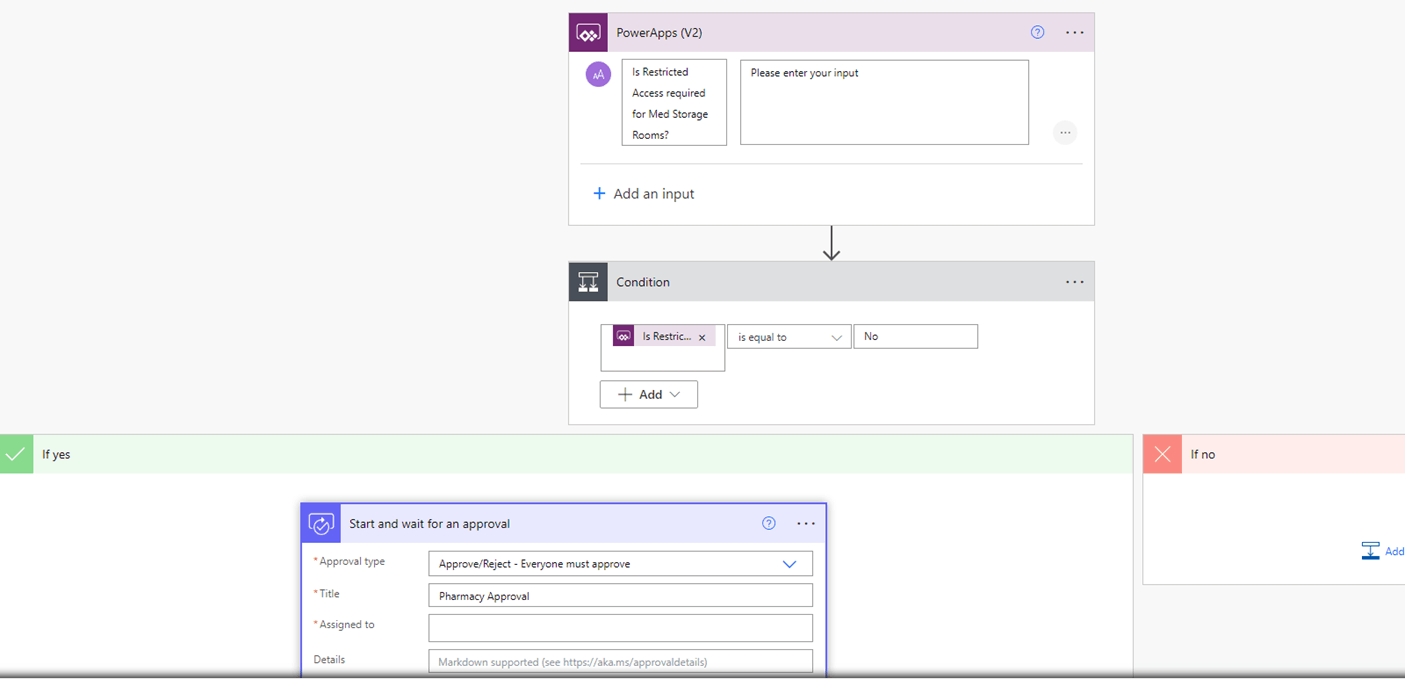The width and height of the screenshot is (1405, 679).
Task: Open help for Start and wait for approval
Action: pos(769,523)
